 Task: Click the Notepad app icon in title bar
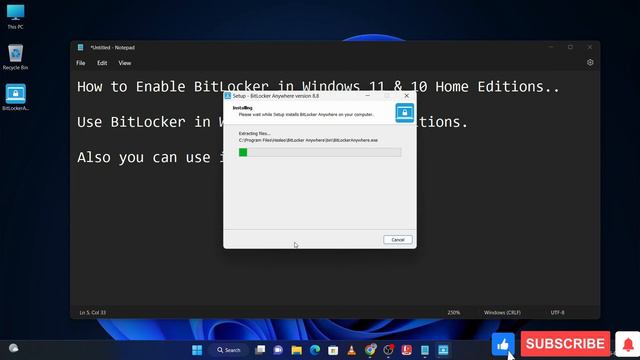(80, 47)
